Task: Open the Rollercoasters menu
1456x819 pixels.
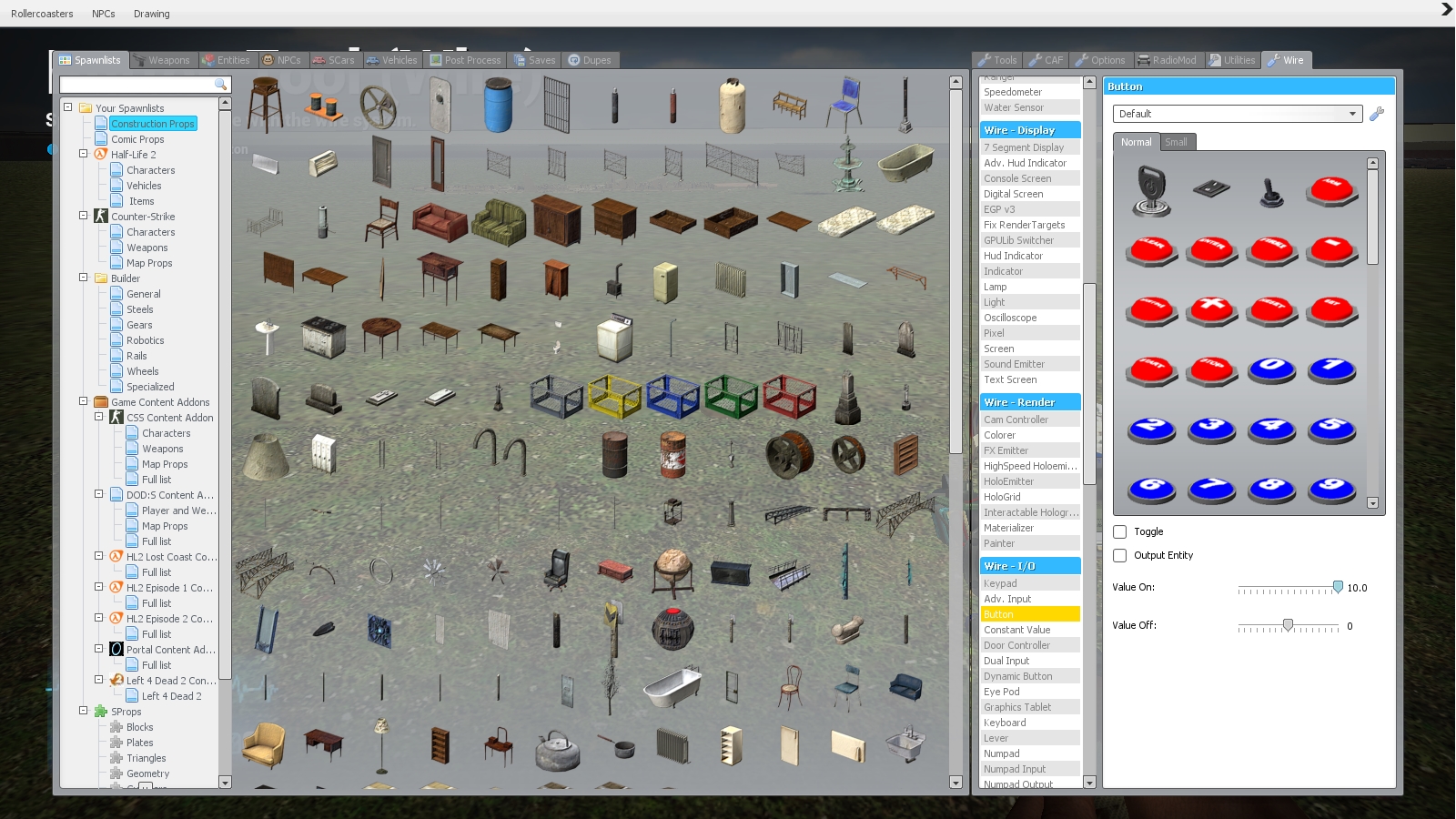Action: click(x=42, y=14)
